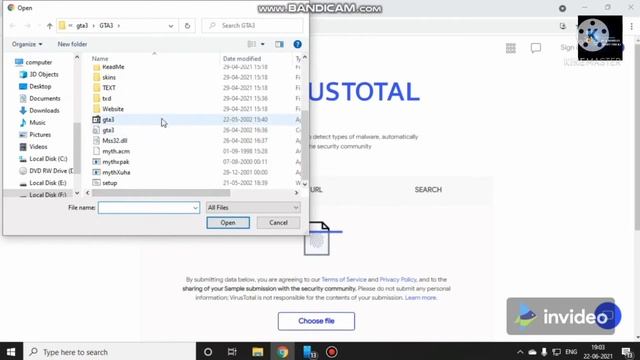The width and height of the screenshot is (640, 360).
Task: Click Choose file on the VirusTotal page
Action: (316, 321)
